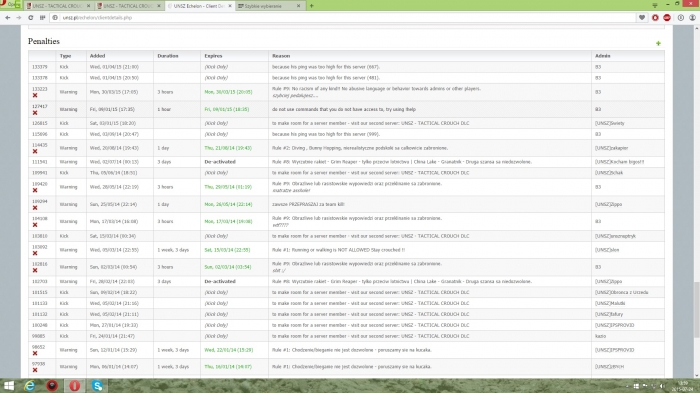Click the browser forward arrow

pos(19,17)
